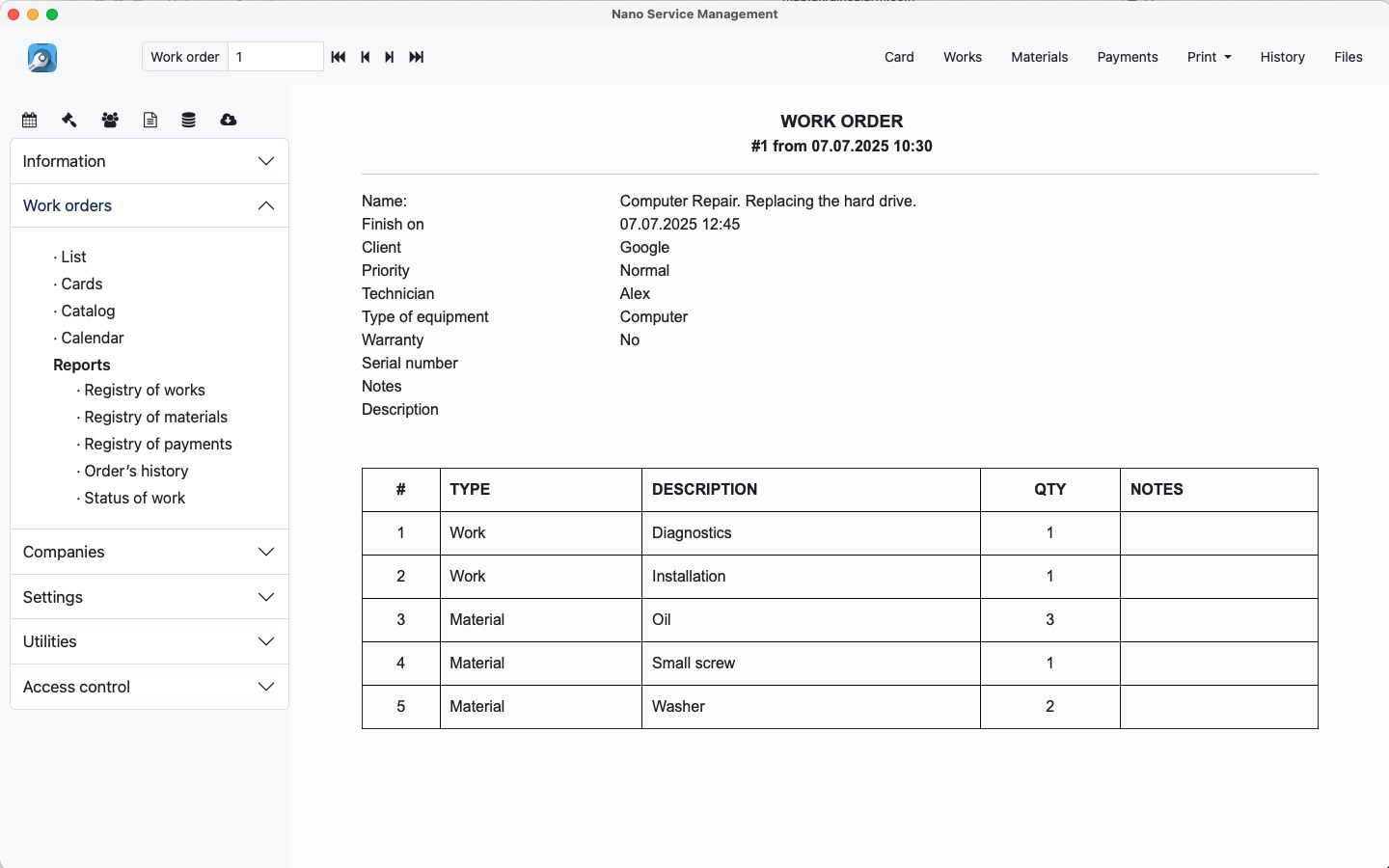Click the Nano Service Management app logo
Image resolution: width=1389 pixels, height=868 pixels.
tap(42, 58)
